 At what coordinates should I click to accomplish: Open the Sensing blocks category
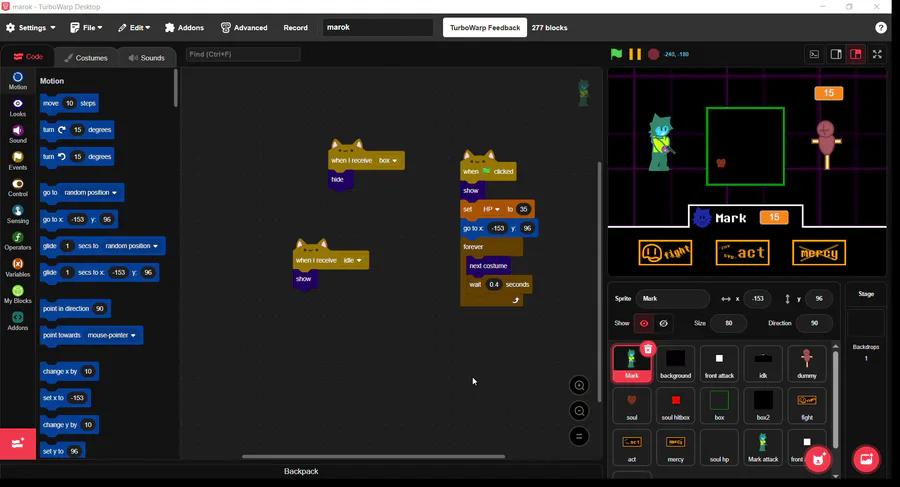tap(18, 214)
